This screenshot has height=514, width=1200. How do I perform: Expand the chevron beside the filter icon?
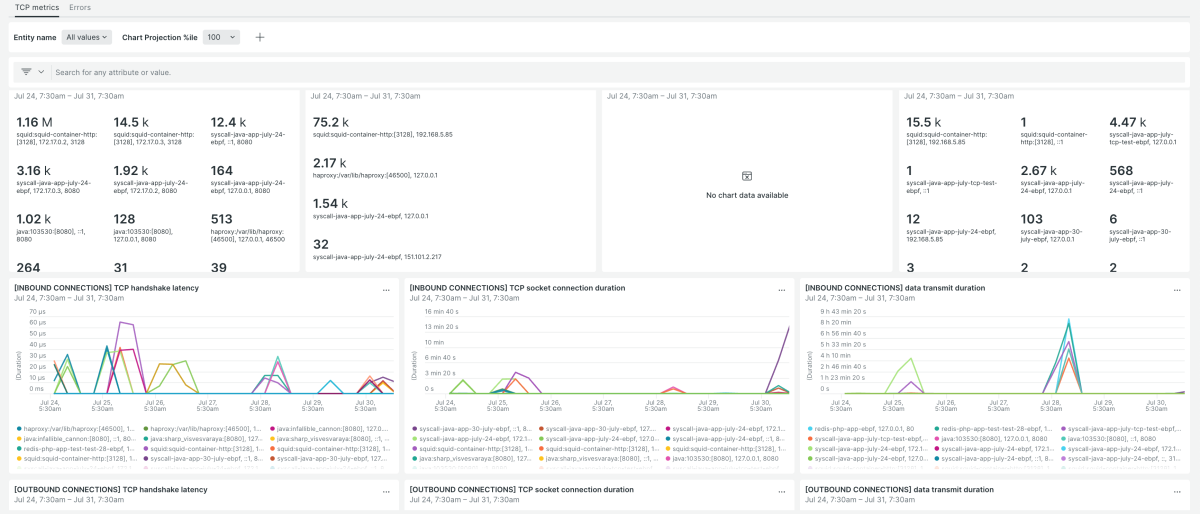41,72
